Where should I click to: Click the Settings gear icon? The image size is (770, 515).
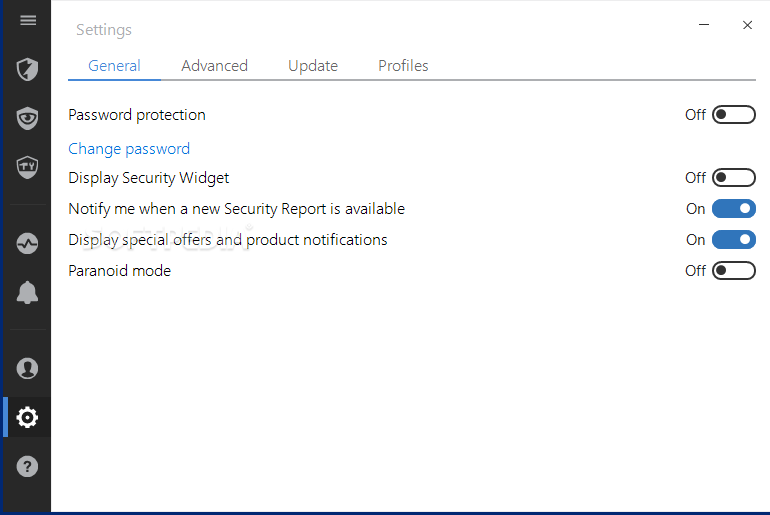point(28,417)
